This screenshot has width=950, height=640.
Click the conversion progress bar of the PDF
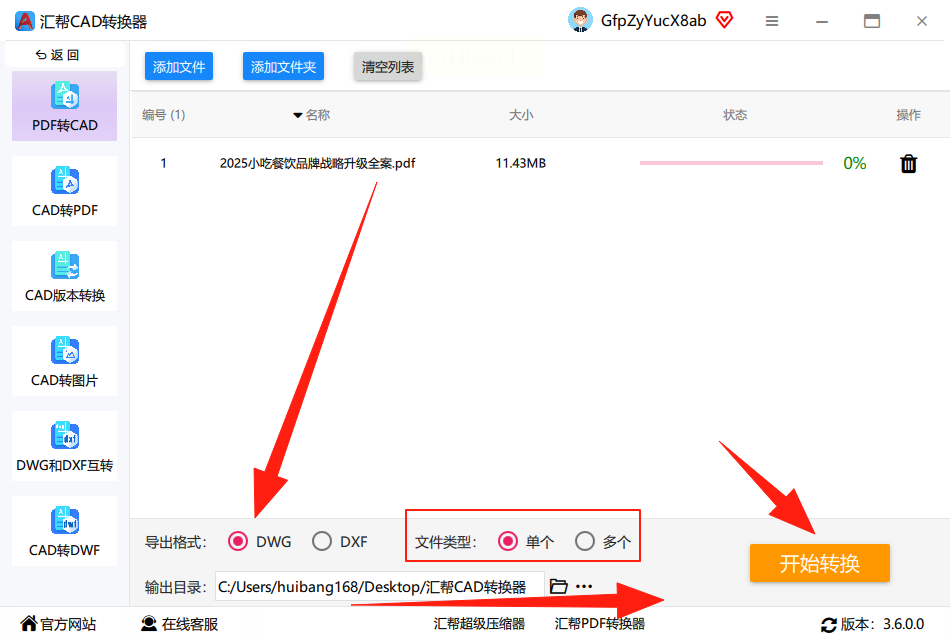pos(731,163)
